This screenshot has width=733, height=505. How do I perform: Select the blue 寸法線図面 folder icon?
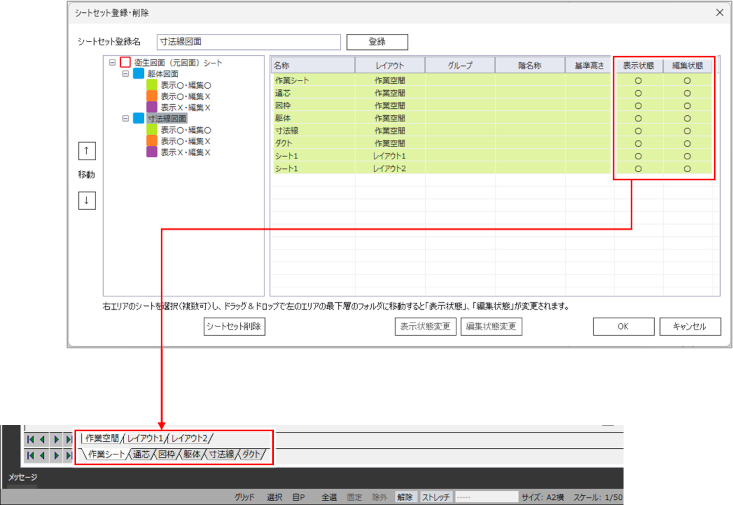pos(139,118)
